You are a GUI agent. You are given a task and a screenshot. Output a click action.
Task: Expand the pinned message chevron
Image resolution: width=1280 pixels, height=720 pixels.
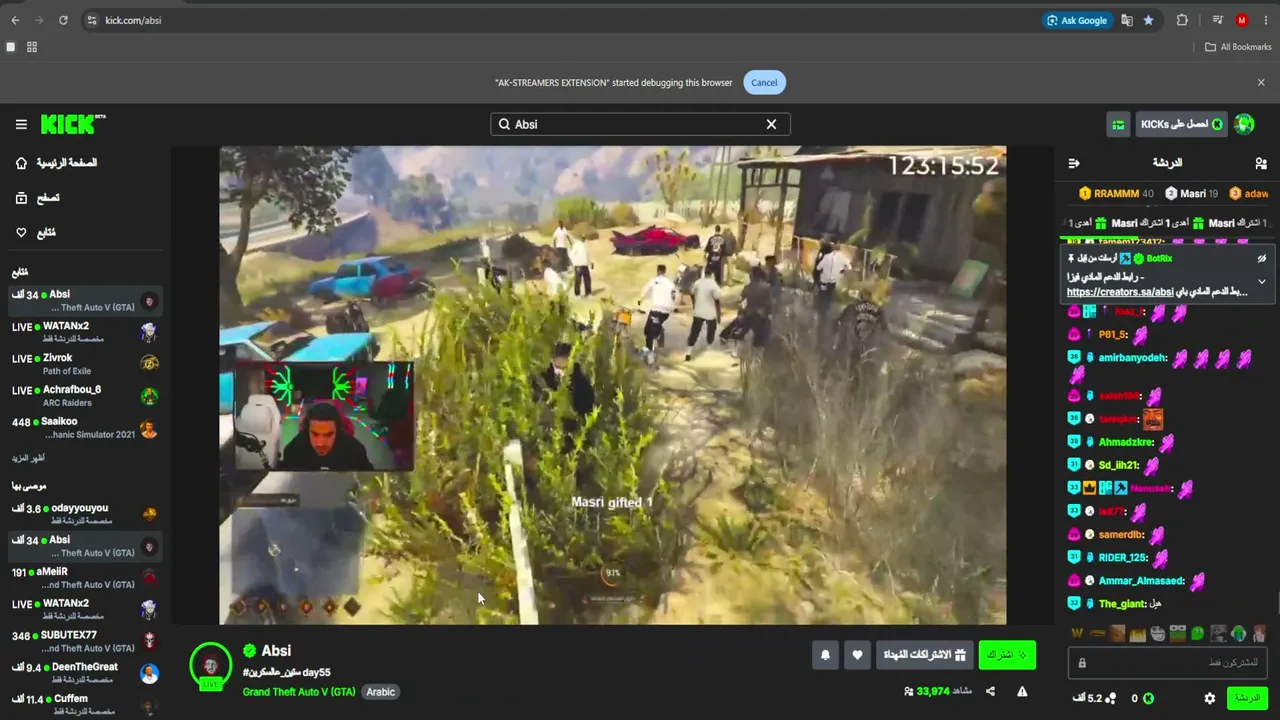(x=1262, y=282)
